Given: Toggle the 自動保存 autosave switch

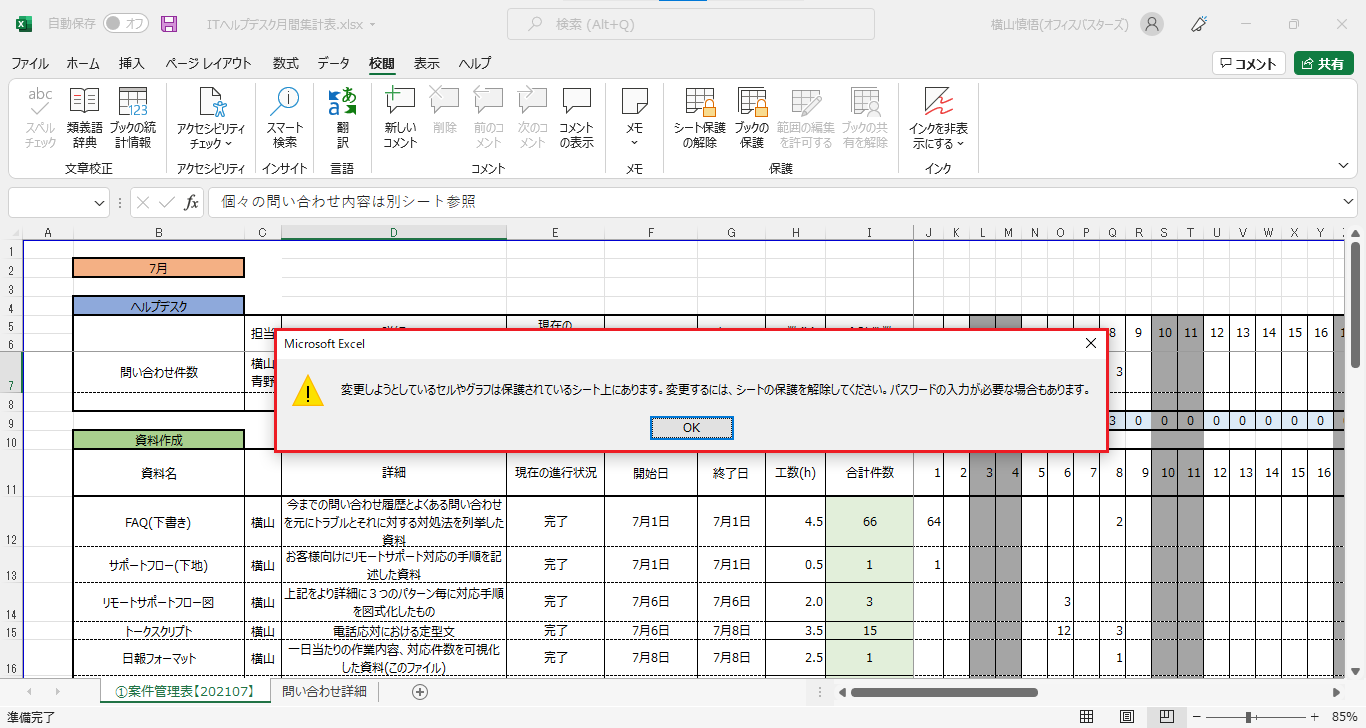Looking at the screenshot, I should [125, 23].
